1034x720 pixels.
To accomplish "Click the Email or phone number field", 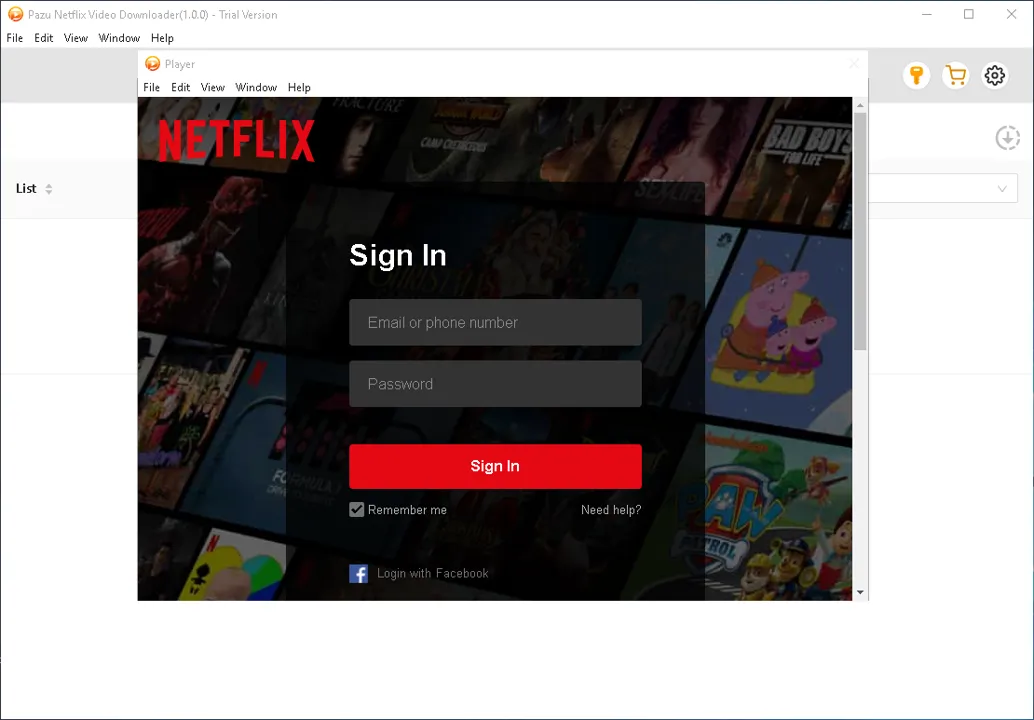I will [x=495, y=322].
